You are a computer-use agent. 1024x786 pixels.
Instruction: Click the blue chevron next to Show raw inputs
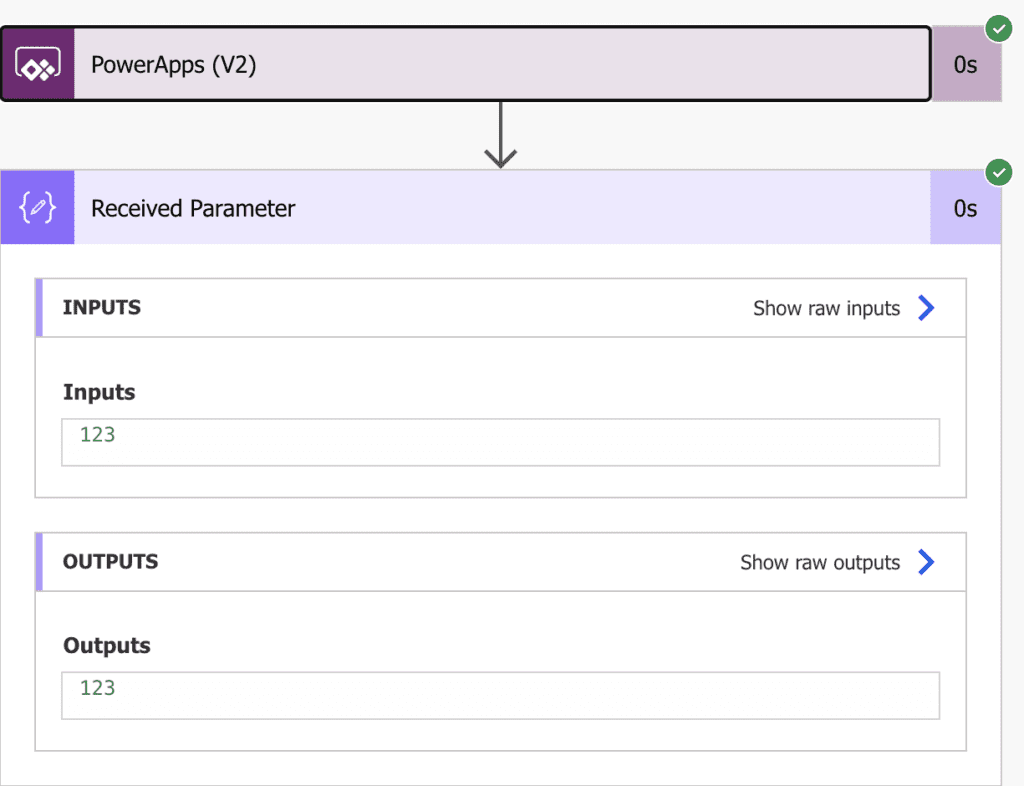pyautogui.click(x=926, y=308)
